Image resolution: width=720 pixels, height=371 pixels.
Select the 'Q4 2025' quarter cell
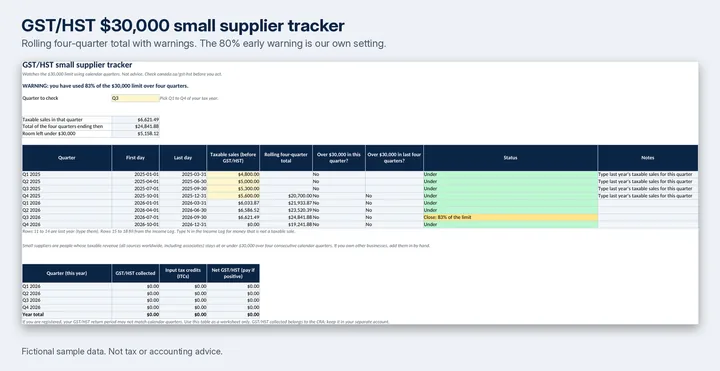[67, 196]
